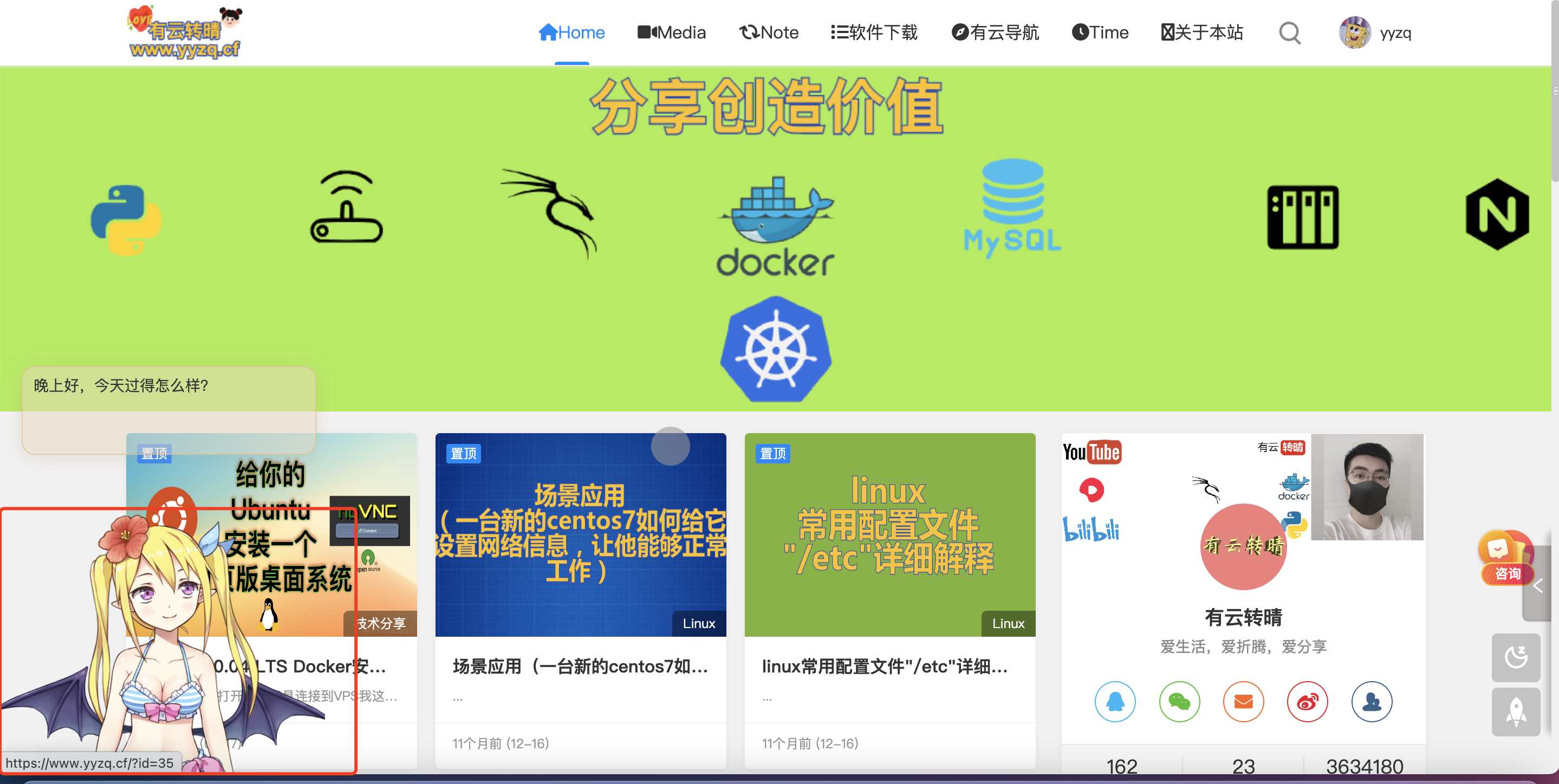1559x784 pixels.
Task: Click 置顶 badge on centos7 card
Action: point(464,453)
